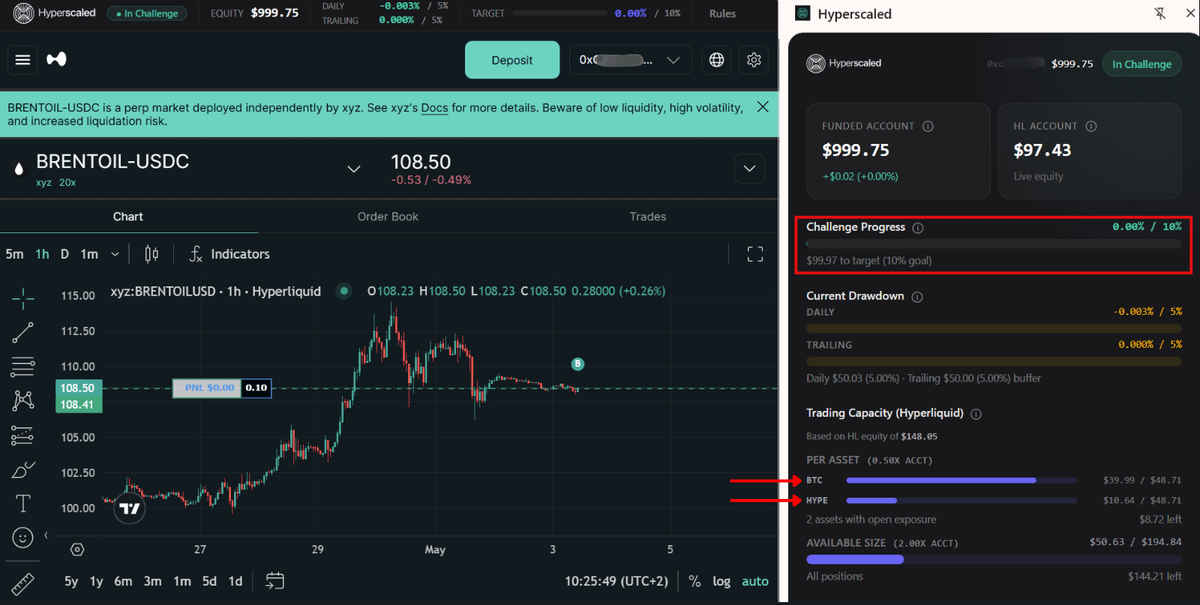Click the Deposit button
1200x605 pixels.
click(512, 60)
